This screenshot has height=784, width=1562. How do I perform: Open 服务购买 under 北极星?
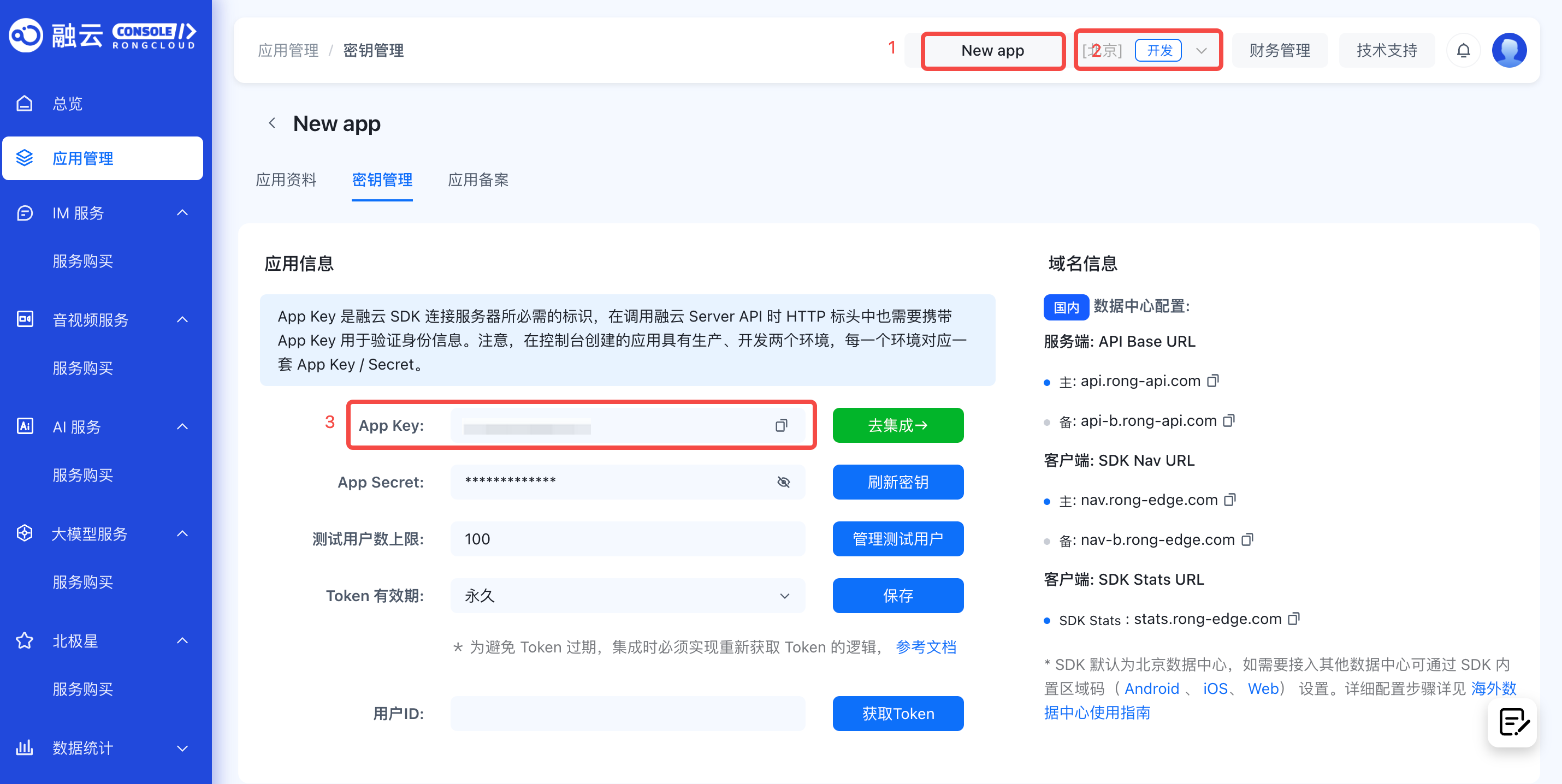pyautogui.click(x=83, y=689)
